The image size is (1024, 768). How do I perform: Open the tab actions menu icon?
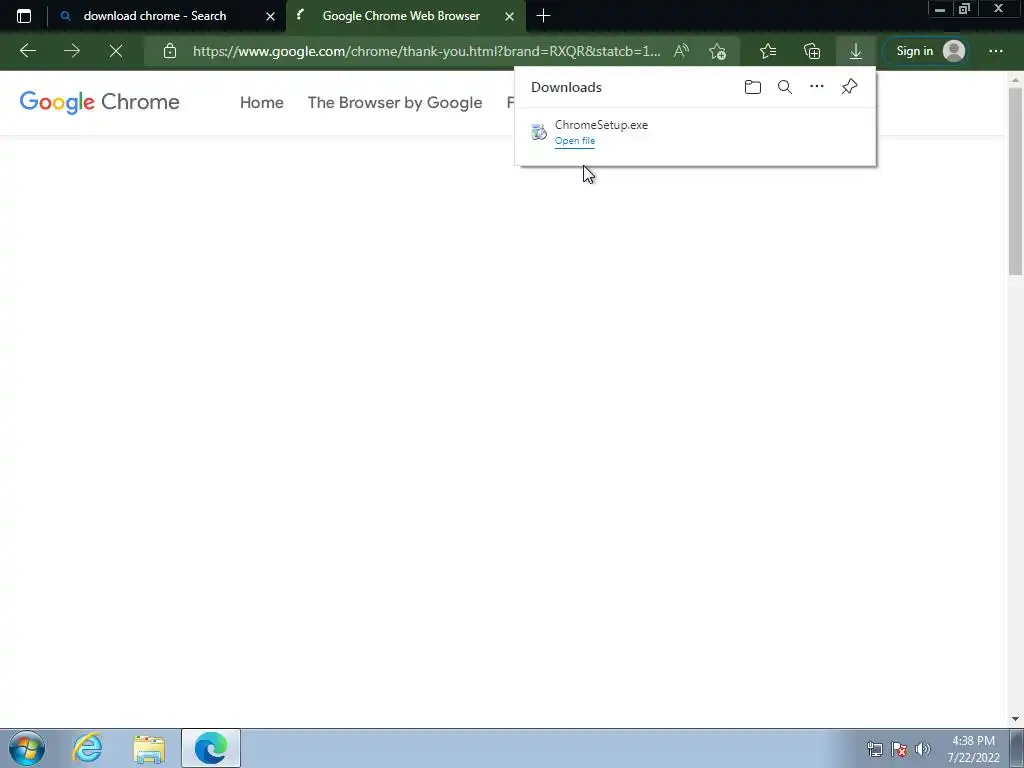tap(24, 16)
